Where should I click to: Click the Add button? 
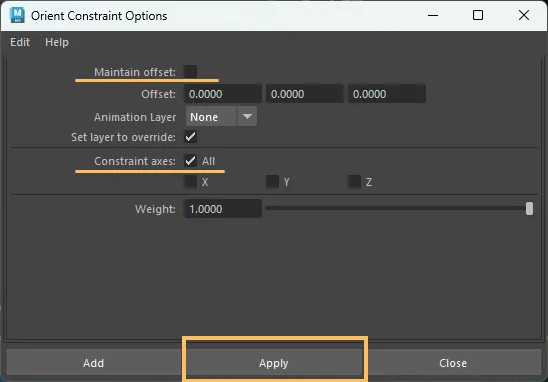(93, 363)
